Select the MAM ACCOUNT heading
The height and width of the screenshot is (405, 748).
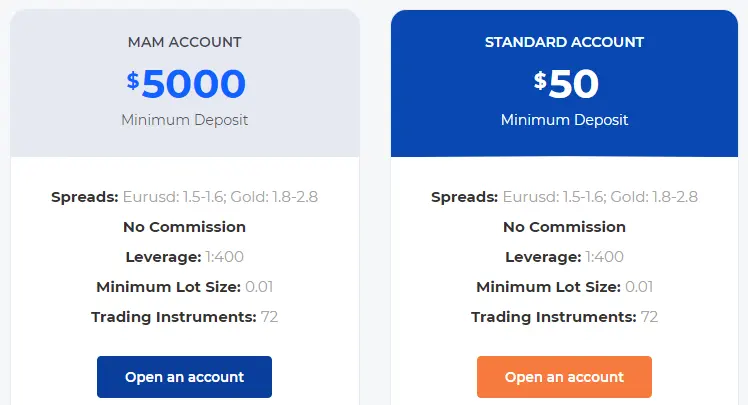185,42
